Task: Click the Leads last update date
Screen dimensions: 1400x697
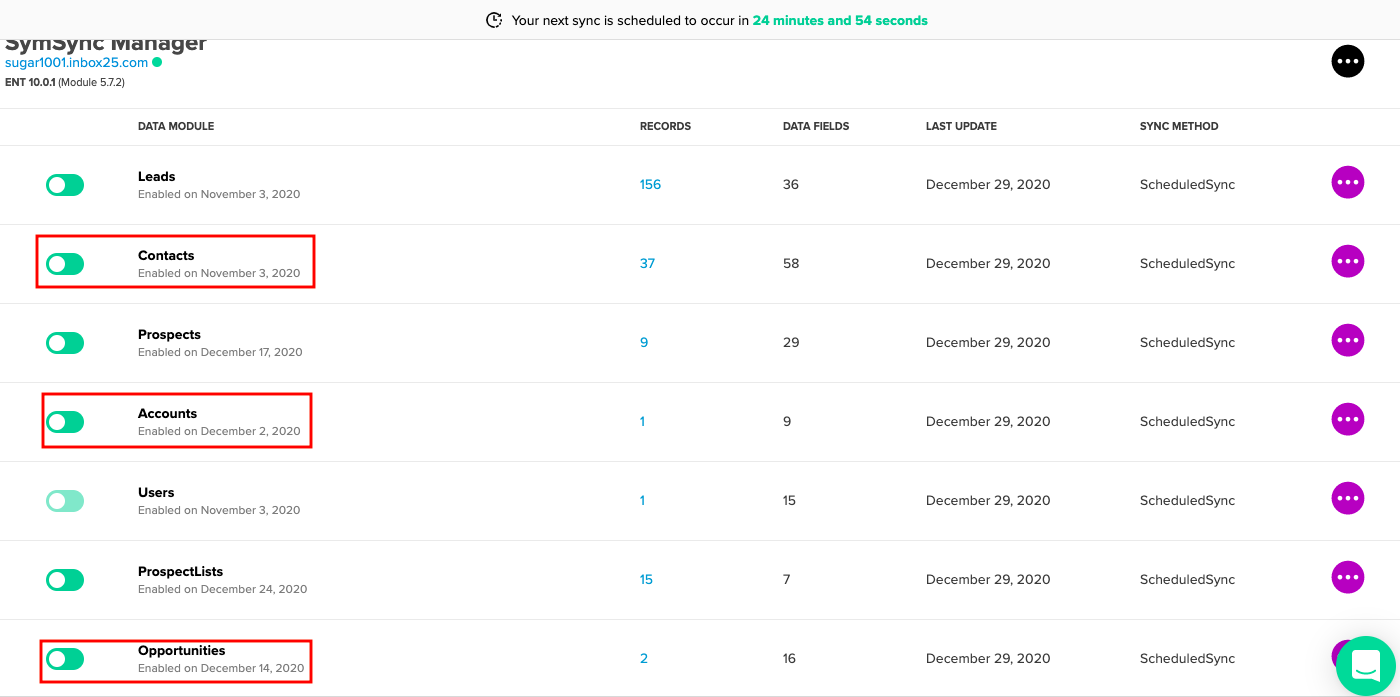Action: click(988, 185)
